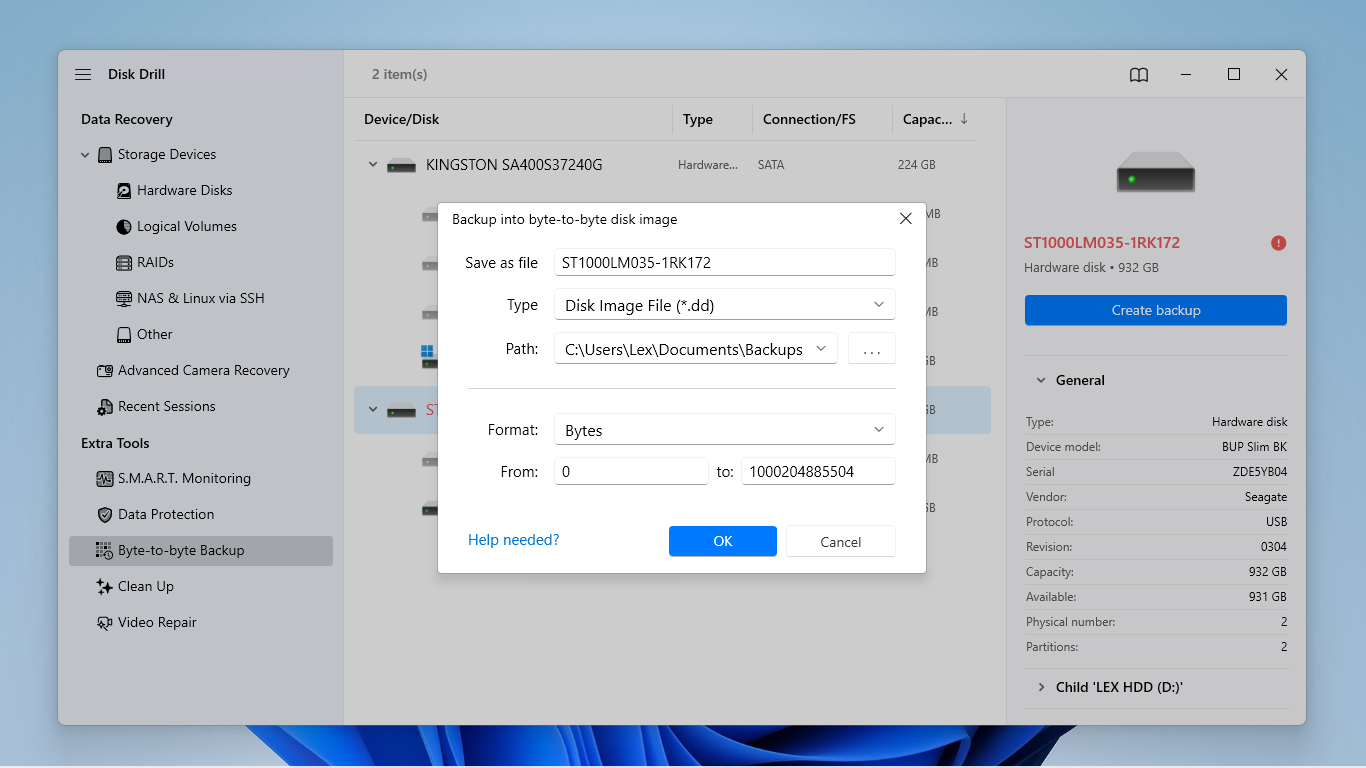Collapse the General section
The height and width of the screenshot is (768, 1366).
tap(1041, 381)
